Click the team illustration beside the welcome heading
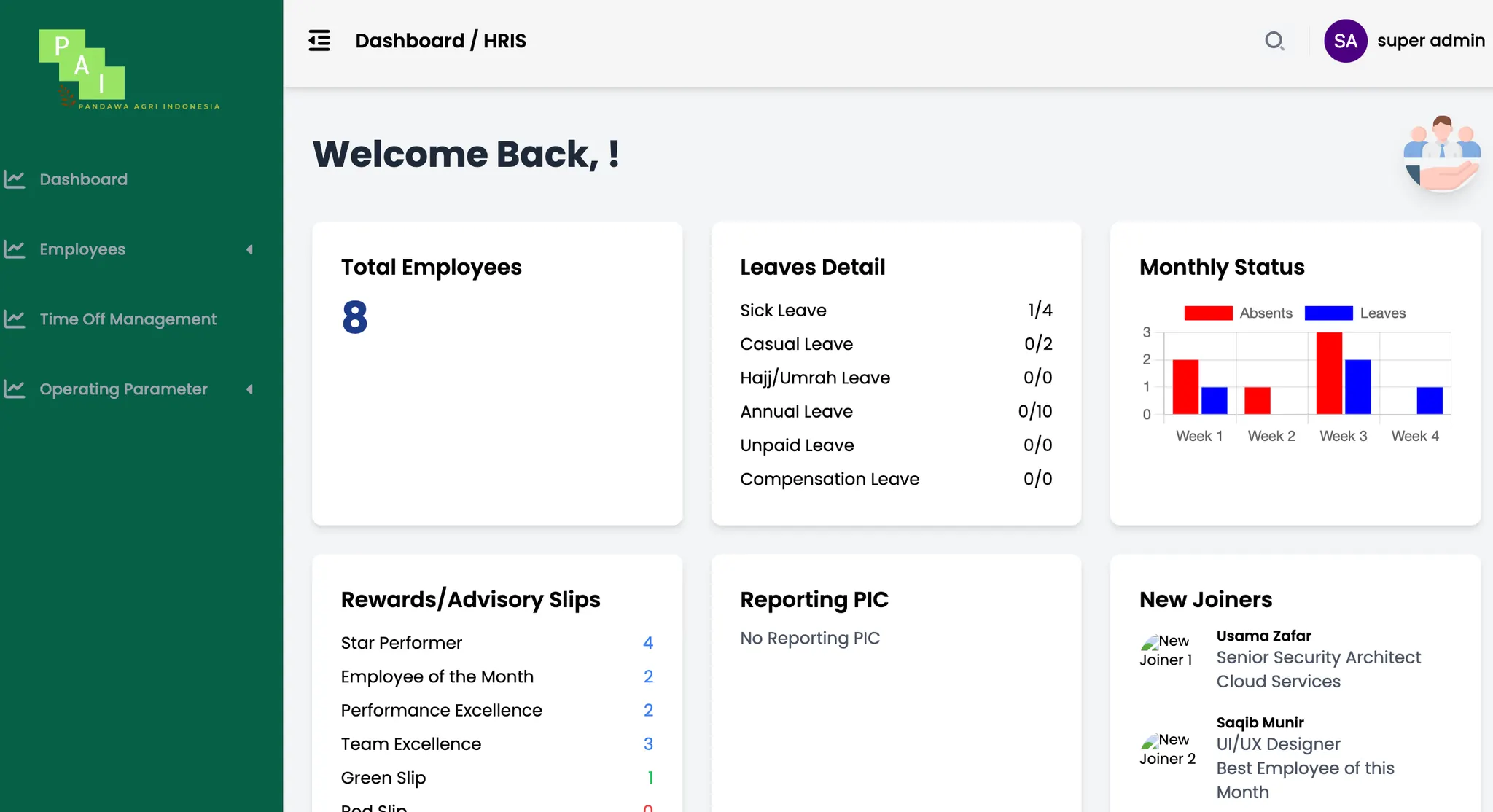1493x812 pixels. coord(1442,154)
